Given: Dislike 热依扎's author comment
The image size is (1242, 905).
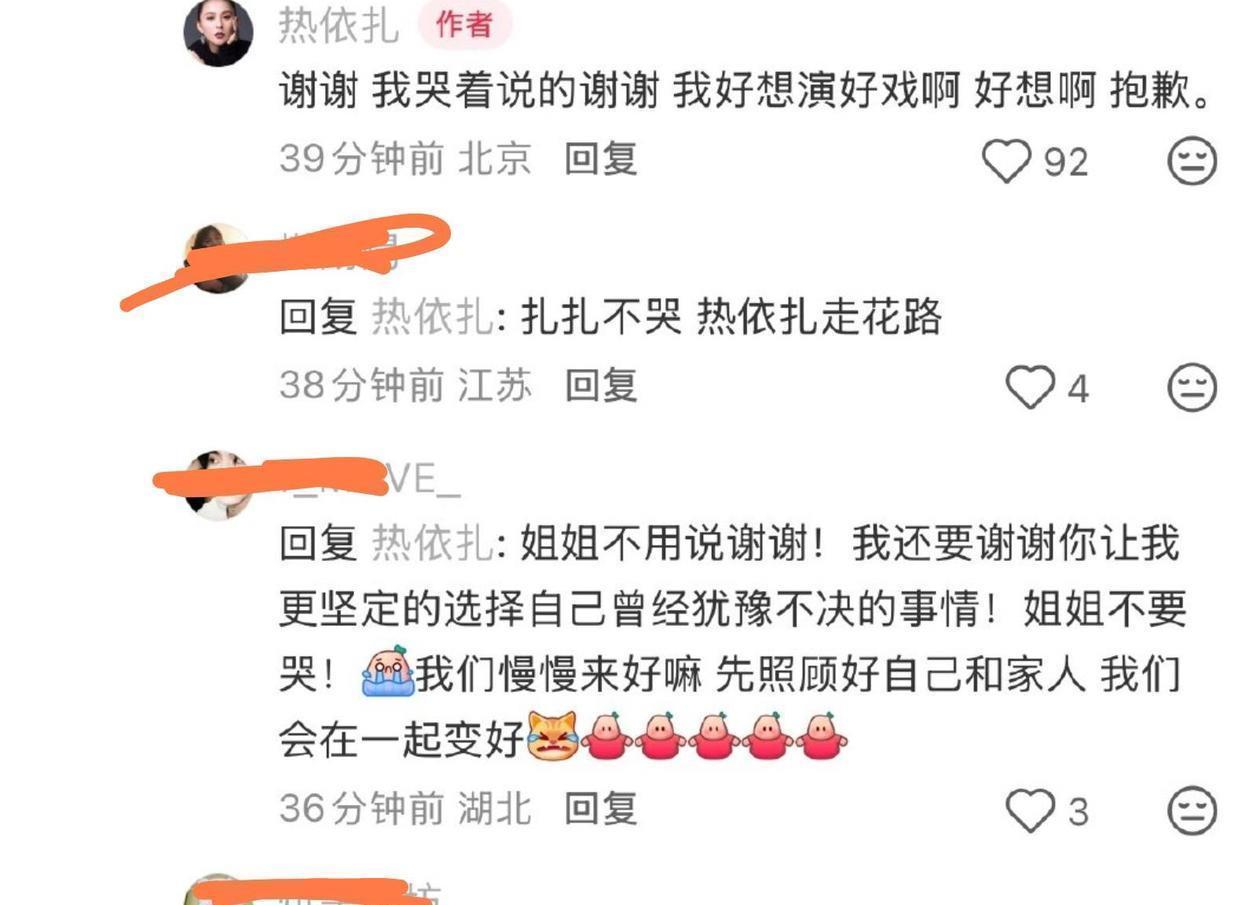Looking at the screenshot, I should click(1192, 160).
